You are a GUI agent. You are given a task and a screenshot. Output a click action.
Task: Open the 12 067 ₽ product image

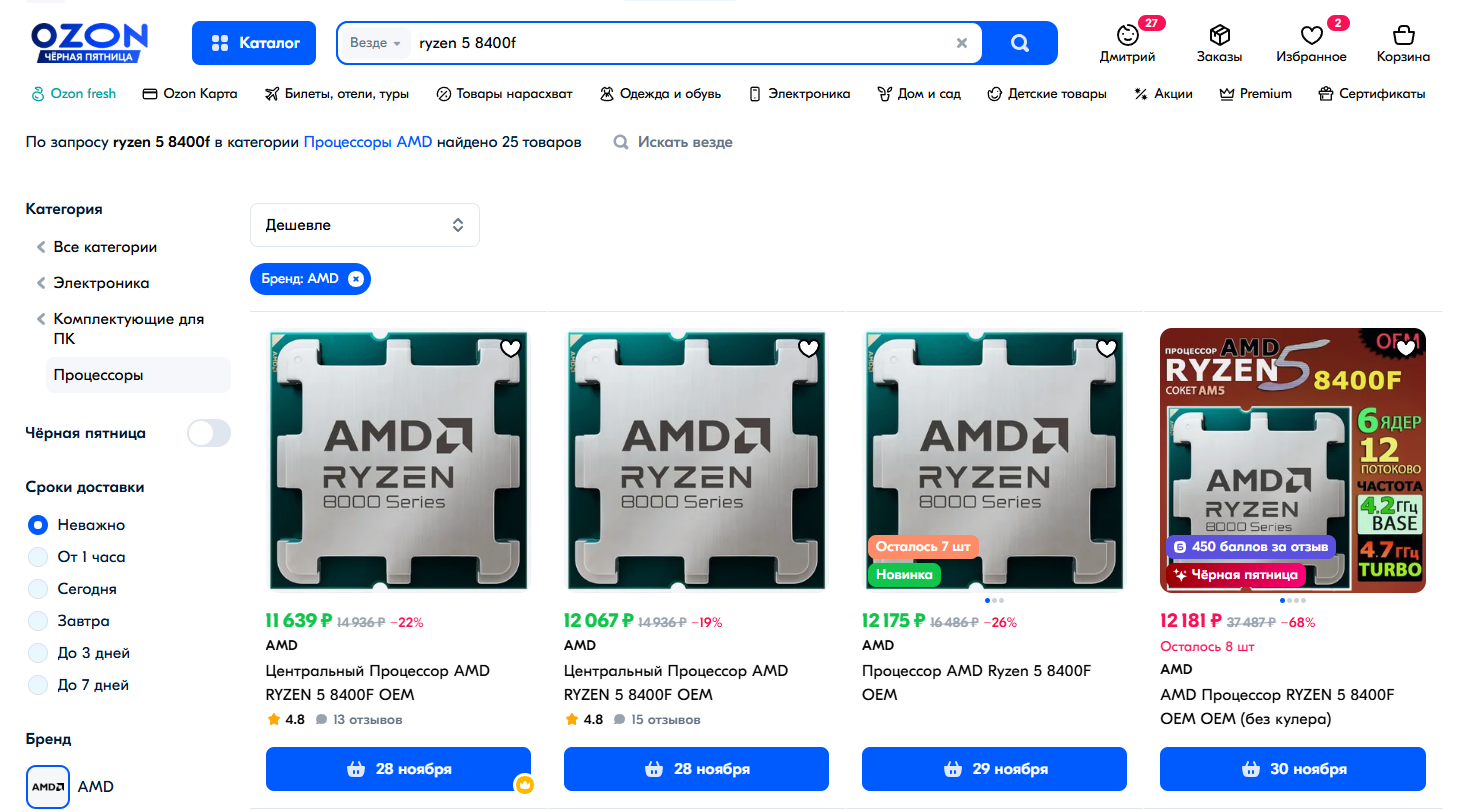696,460
